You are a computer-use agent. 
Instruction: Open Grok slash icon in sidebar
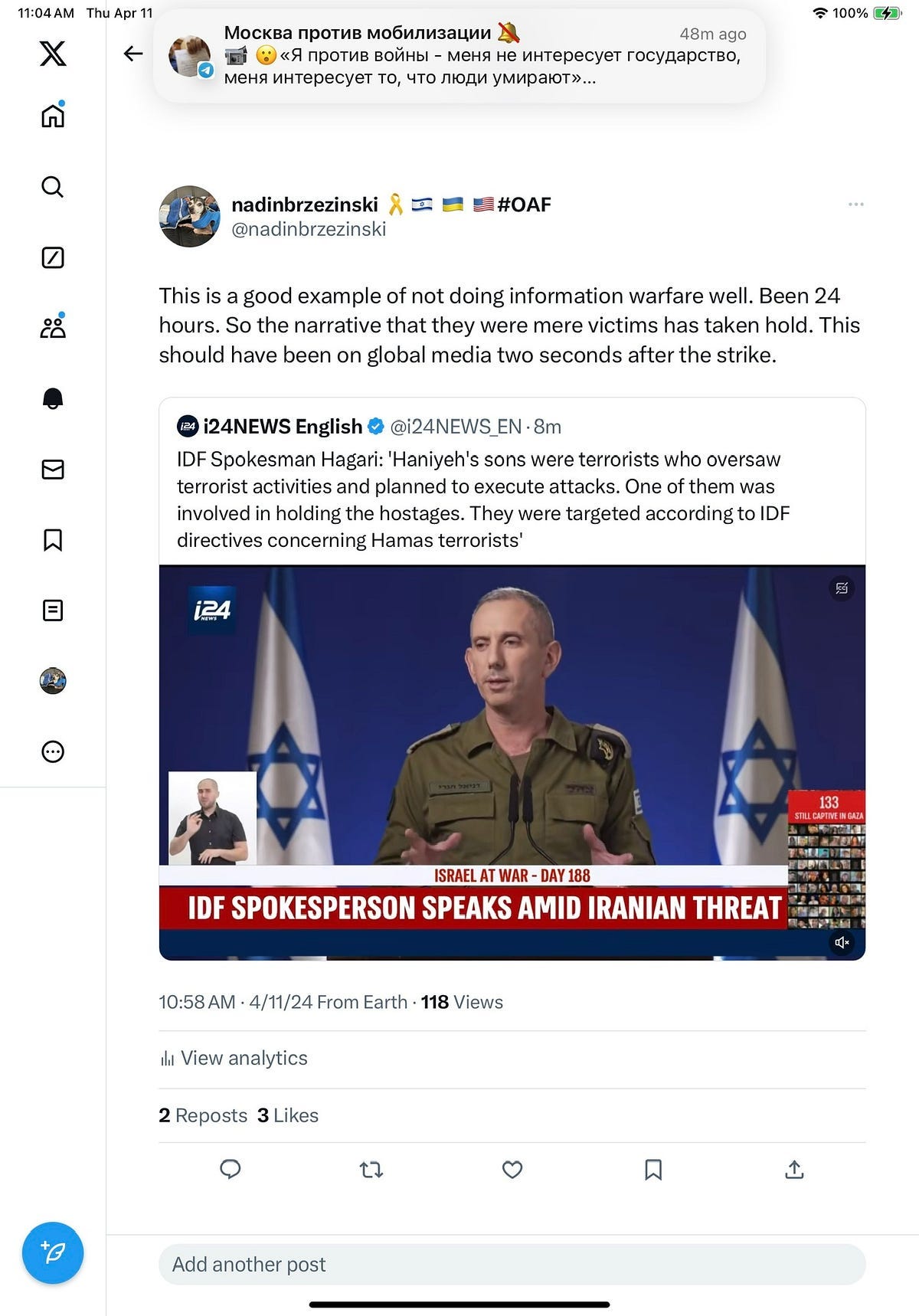pyautogui.click(x=53, y=257)
